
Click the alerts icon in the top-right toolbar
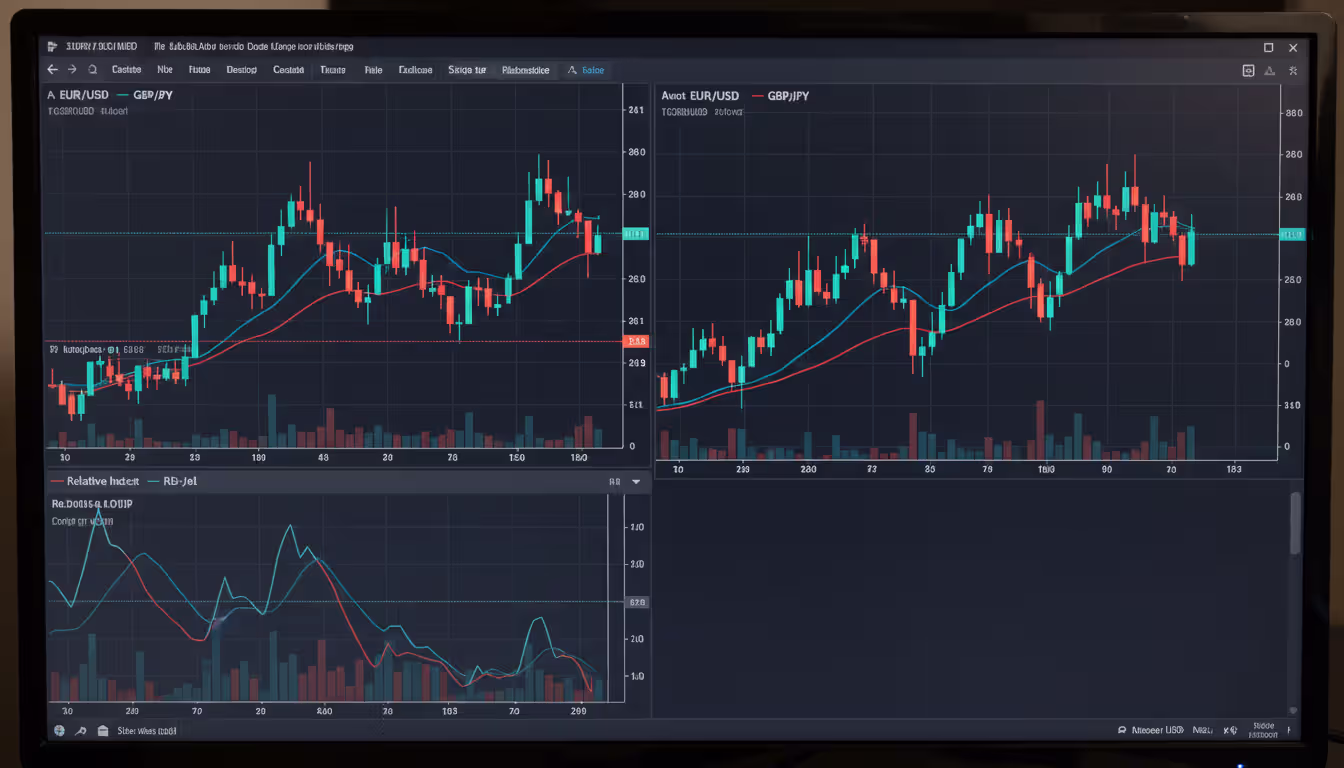[1270, 70]
